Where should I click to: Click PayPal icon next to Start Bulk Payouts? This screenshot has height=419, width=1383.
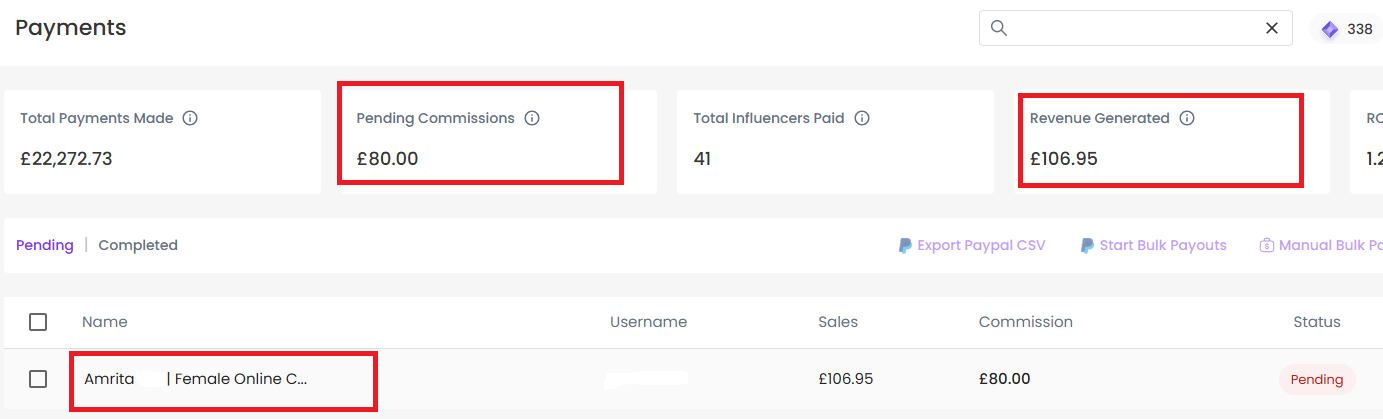tap(1087, 245)
